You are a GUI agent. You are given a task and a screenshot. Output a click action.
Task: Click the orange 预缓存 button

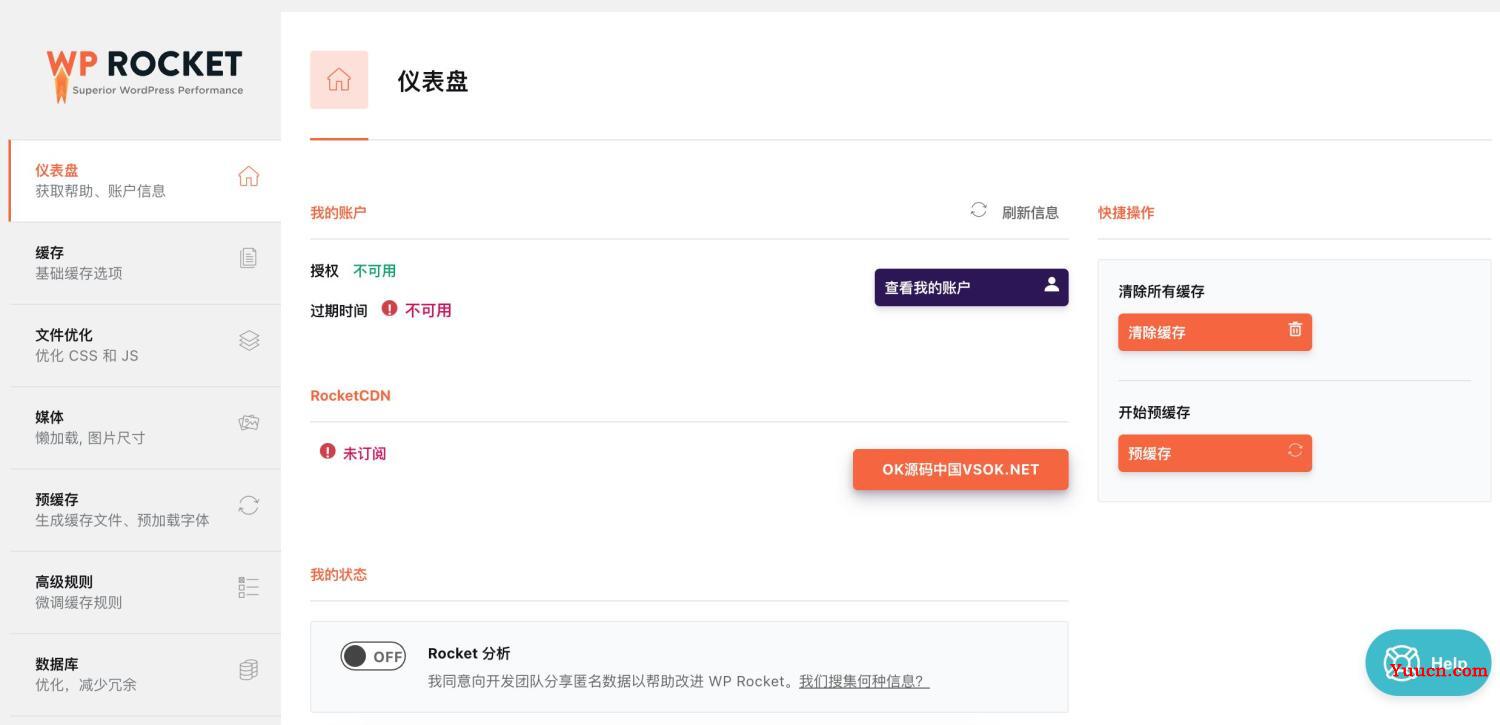coord(1214,453)
